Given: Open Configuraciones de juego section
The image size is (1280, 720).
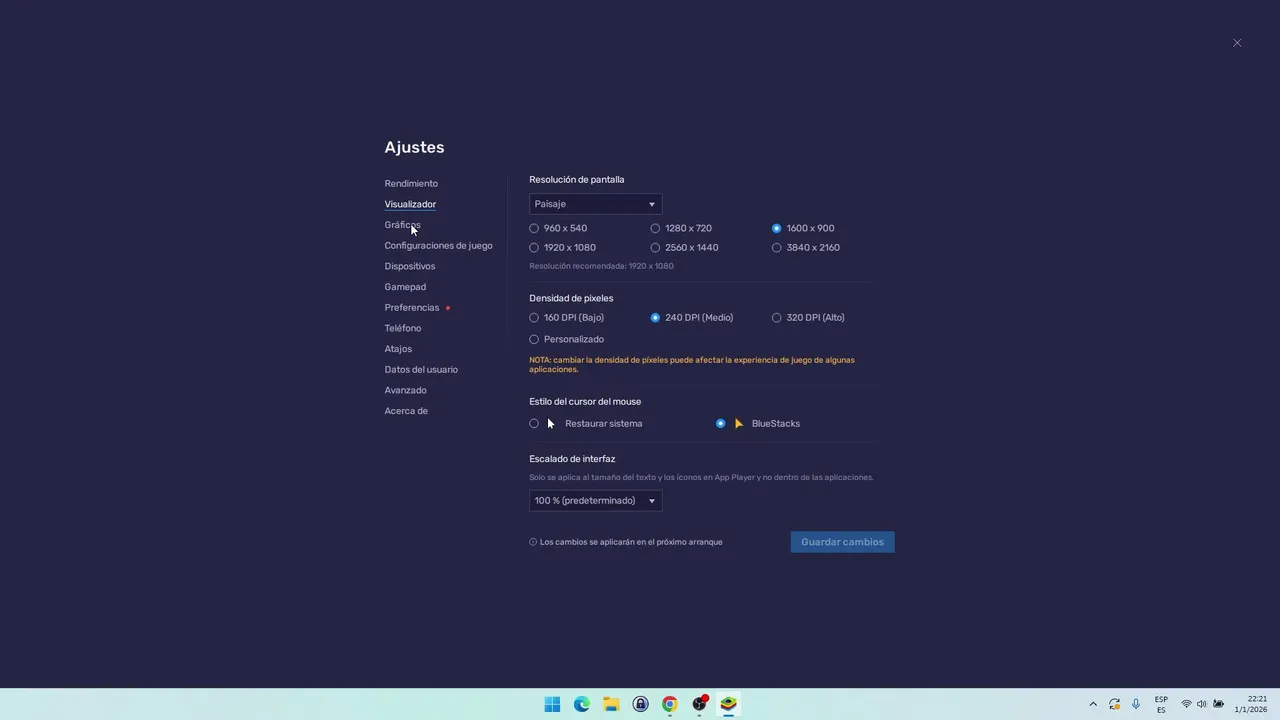Looking at the screenshot, I should click(x=438, y=246).
